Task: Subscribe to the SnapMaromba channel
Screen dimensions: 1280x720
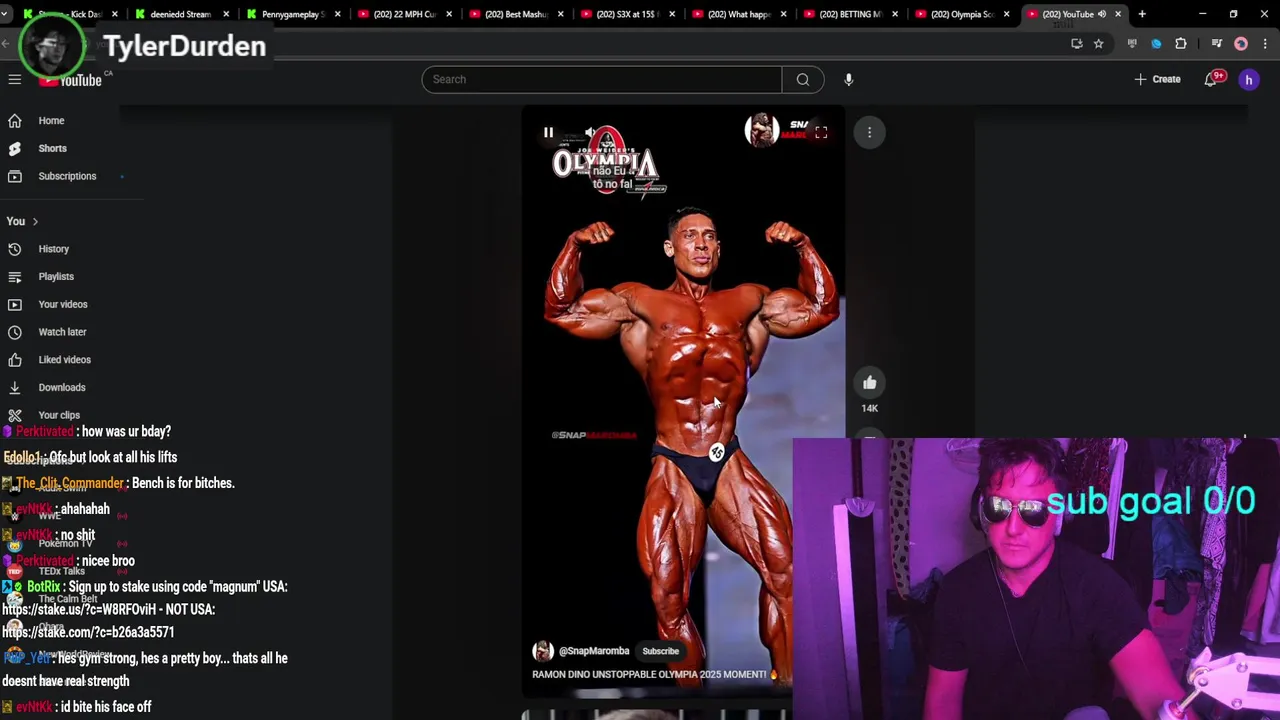Action: point(660,651)
